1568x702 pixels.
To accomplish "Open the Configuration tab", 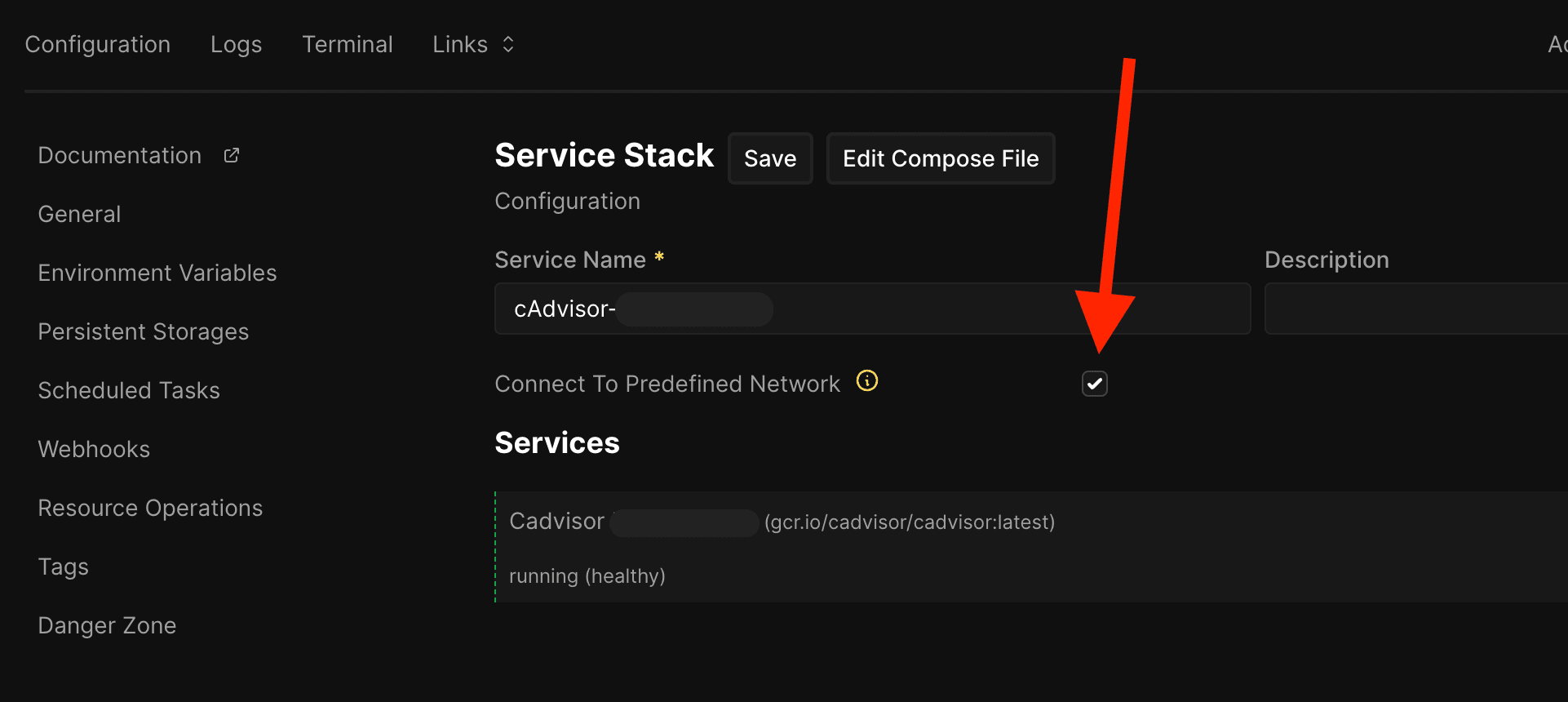I will (97, 44).
